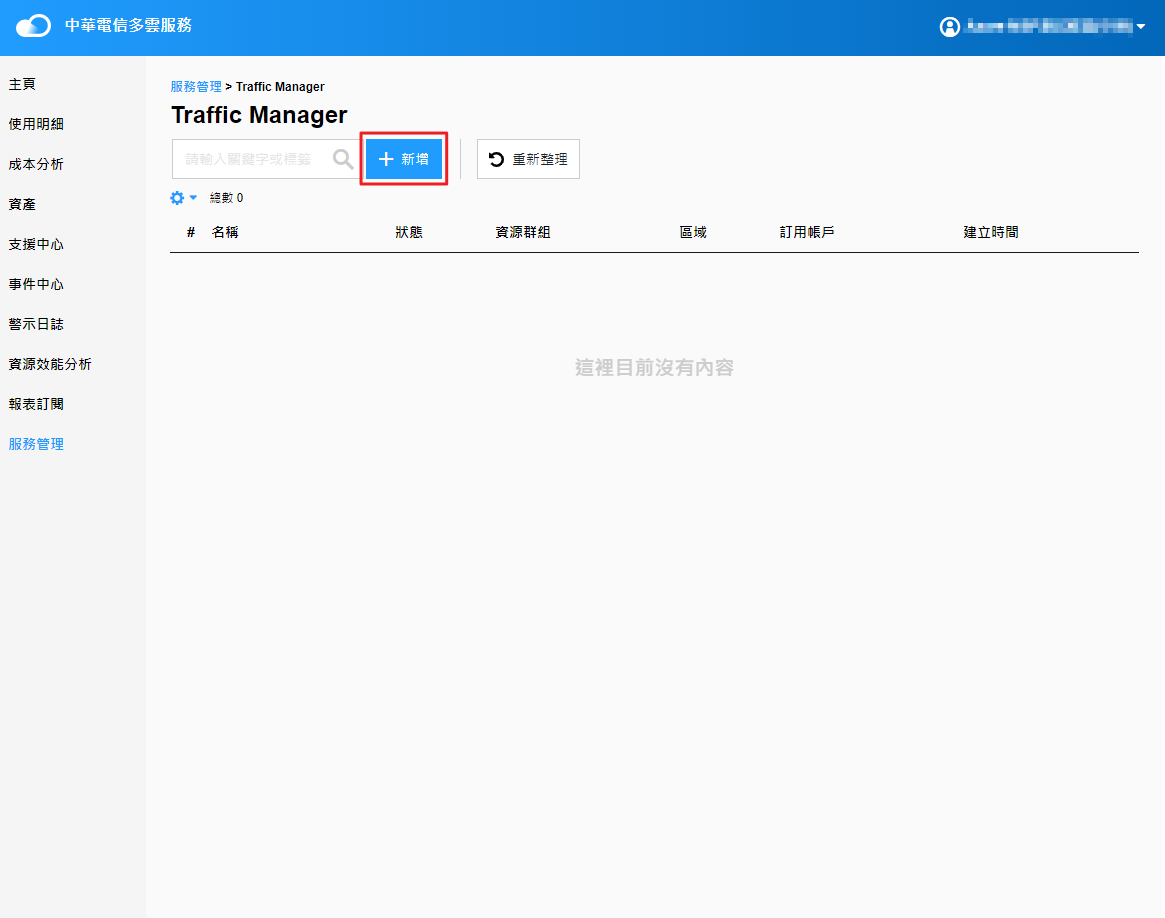The height and width of the screenshot is (918, 1165).
Task: Click the cloud logo icon in header
Action: [x=33, y=26]
